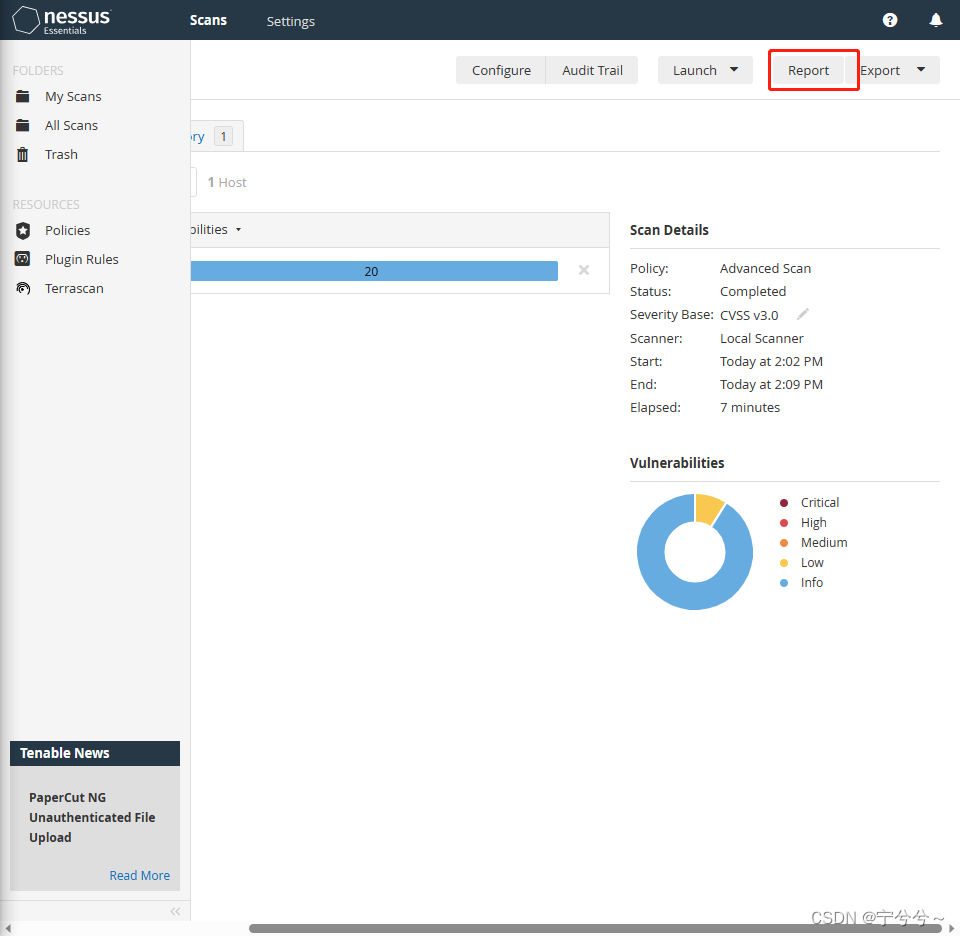This screenshot has height=936, width=960.
Task: Click the Configure button
Action: (x=501, y=70)
